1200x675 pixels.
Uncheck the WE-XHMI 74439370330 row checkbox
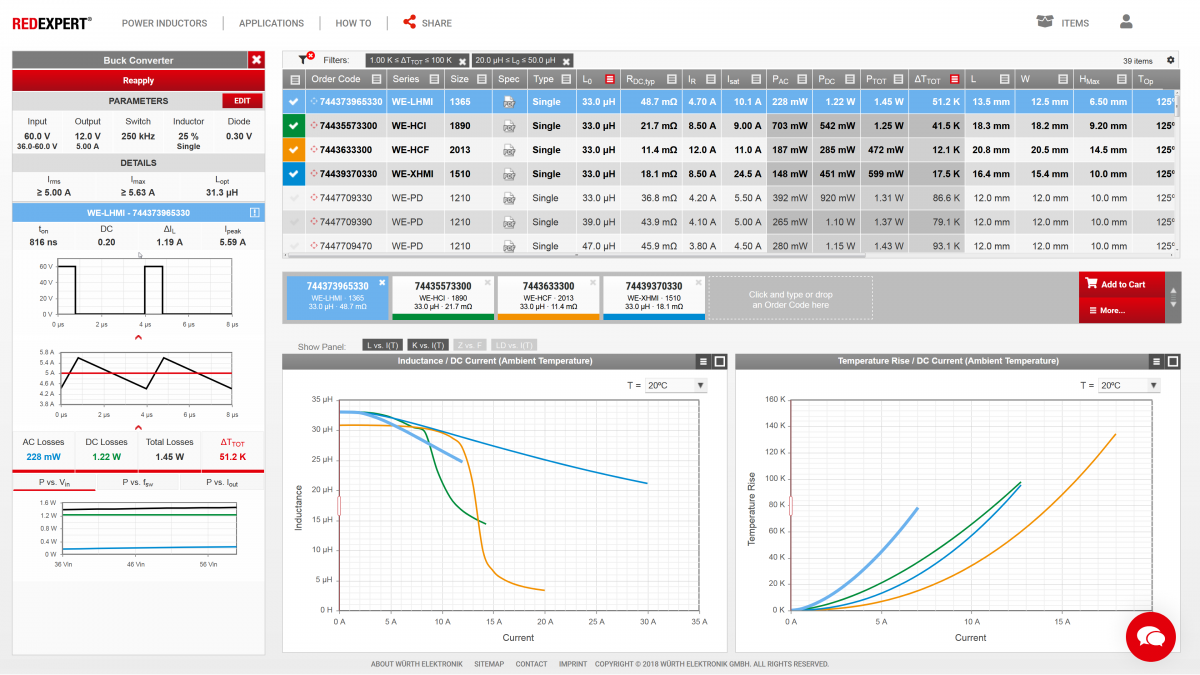click(293, 174)
